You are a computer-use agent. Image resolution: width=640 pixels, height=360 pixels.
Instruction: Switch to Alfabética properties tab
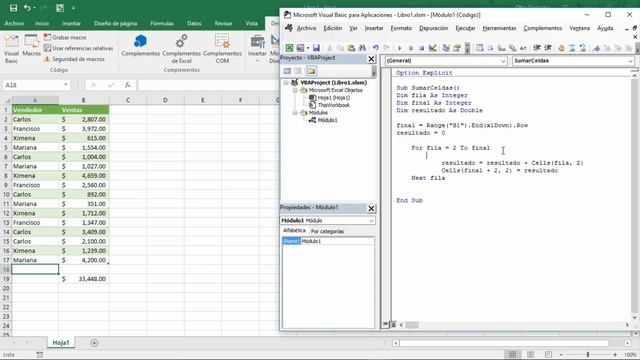[x=294, y=231]
